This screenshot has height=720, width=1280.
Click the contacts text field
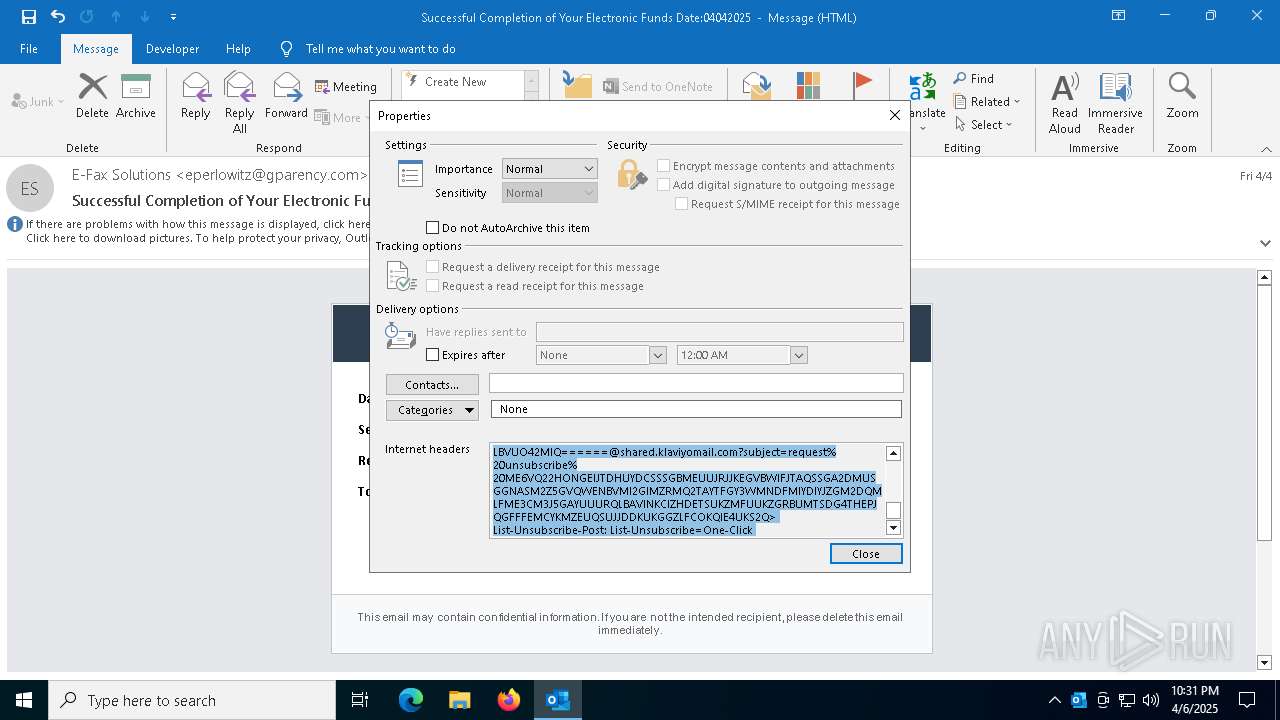coord(696,384)
